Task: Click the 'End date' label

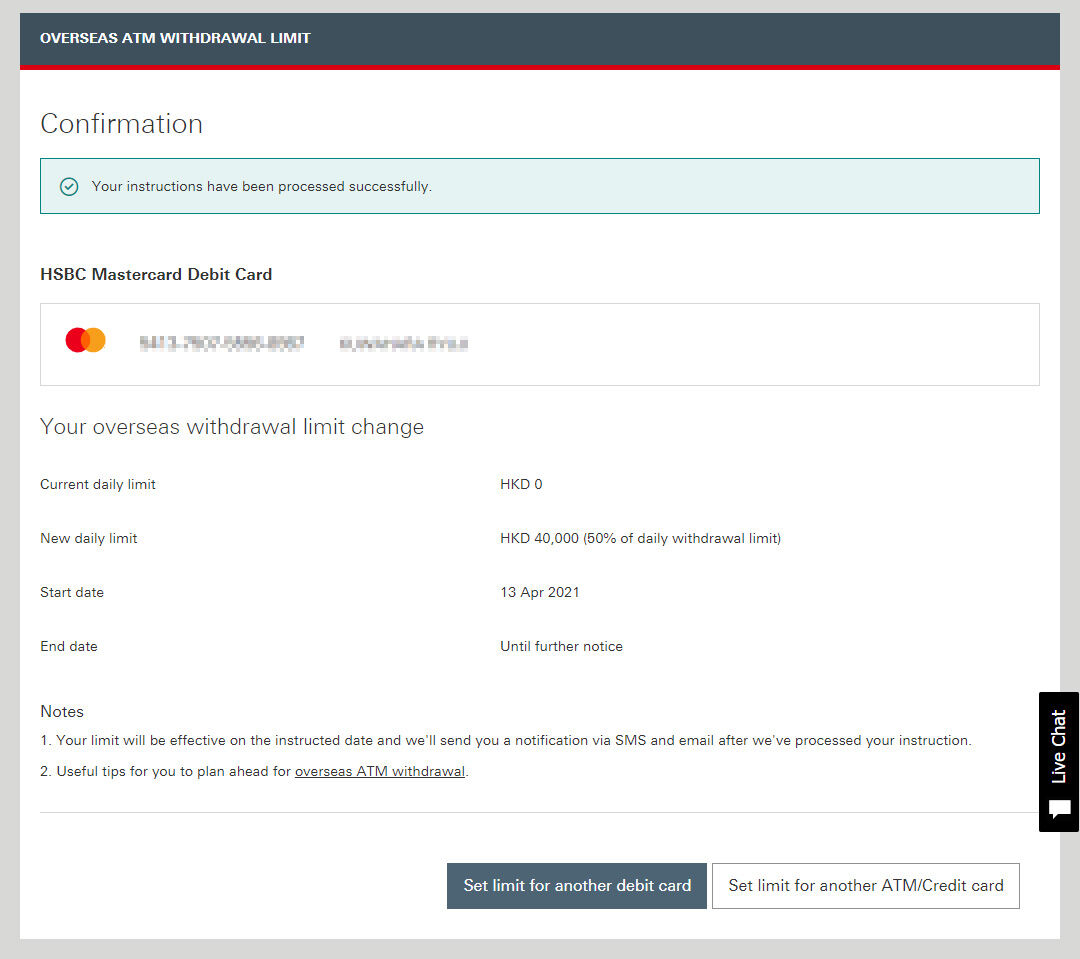Action: tap(69, 646)
